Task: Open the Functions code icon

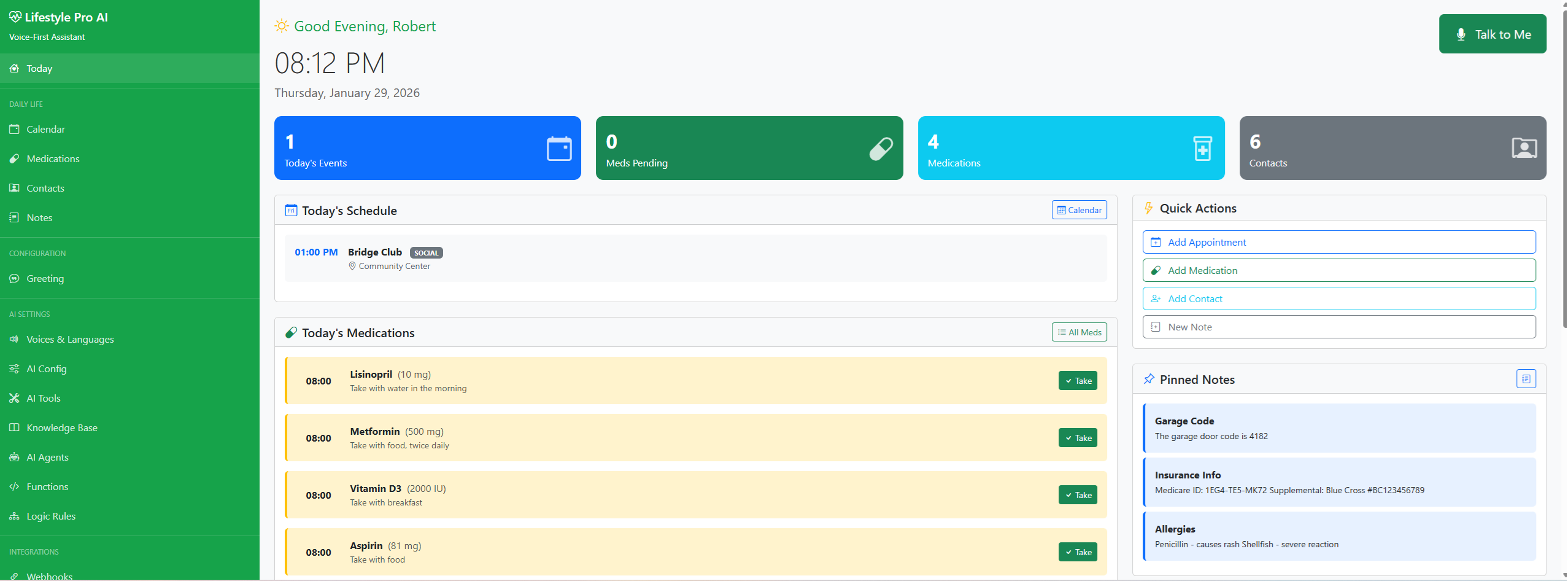Action: coord(14,486)
